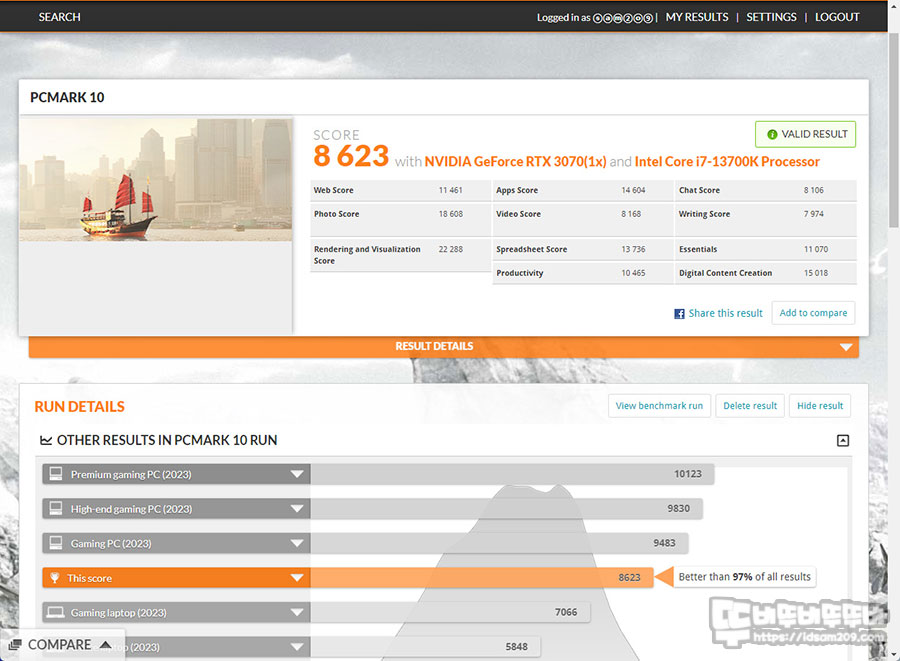Image resolution: width=900 pixels, height=661 pixels.
Task: Click the Facebook share icon
Action: click(x=679, y=314)
